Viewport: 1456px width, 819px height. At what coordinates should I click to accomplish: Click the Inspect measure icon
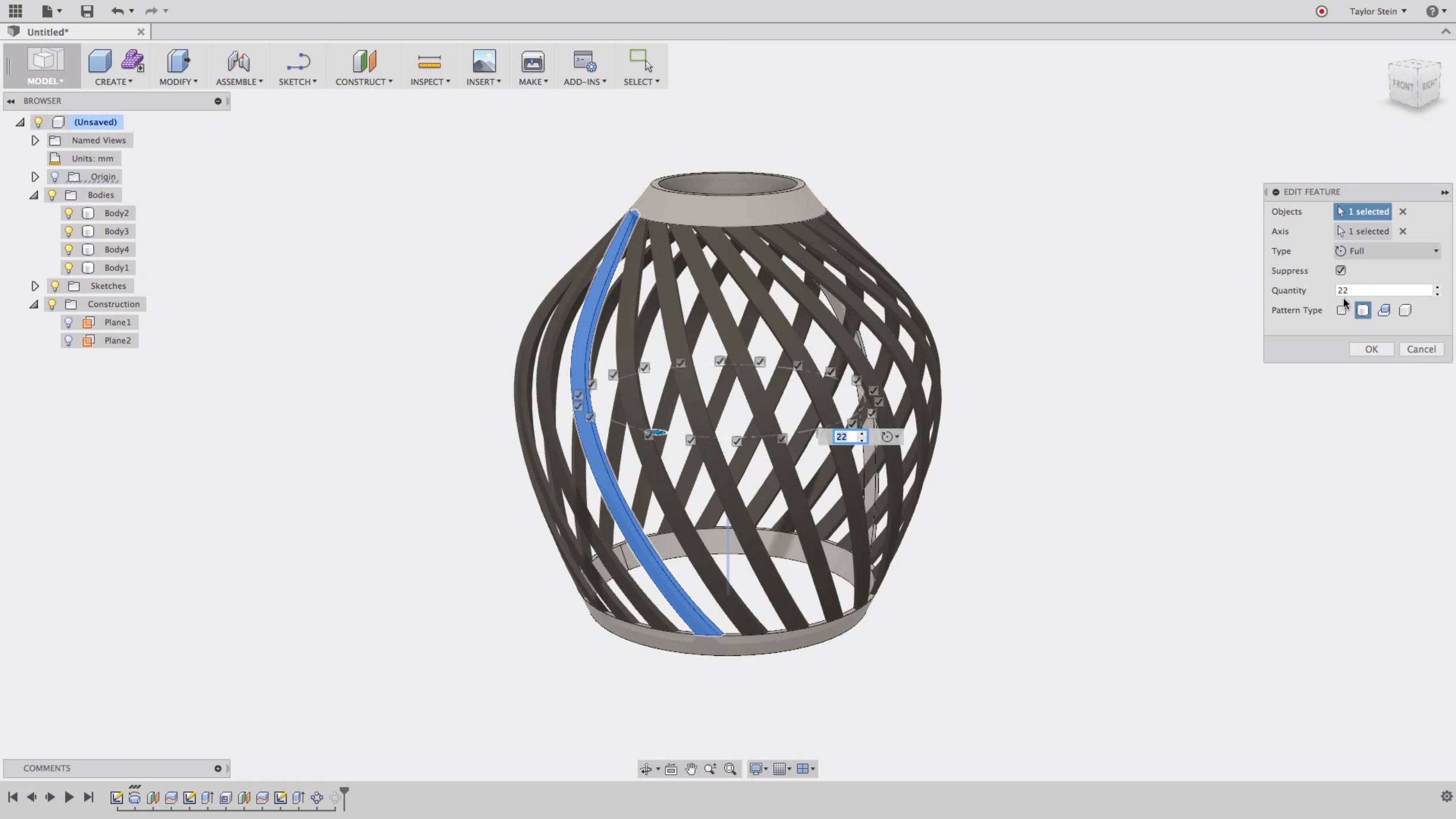click(429, 61)
